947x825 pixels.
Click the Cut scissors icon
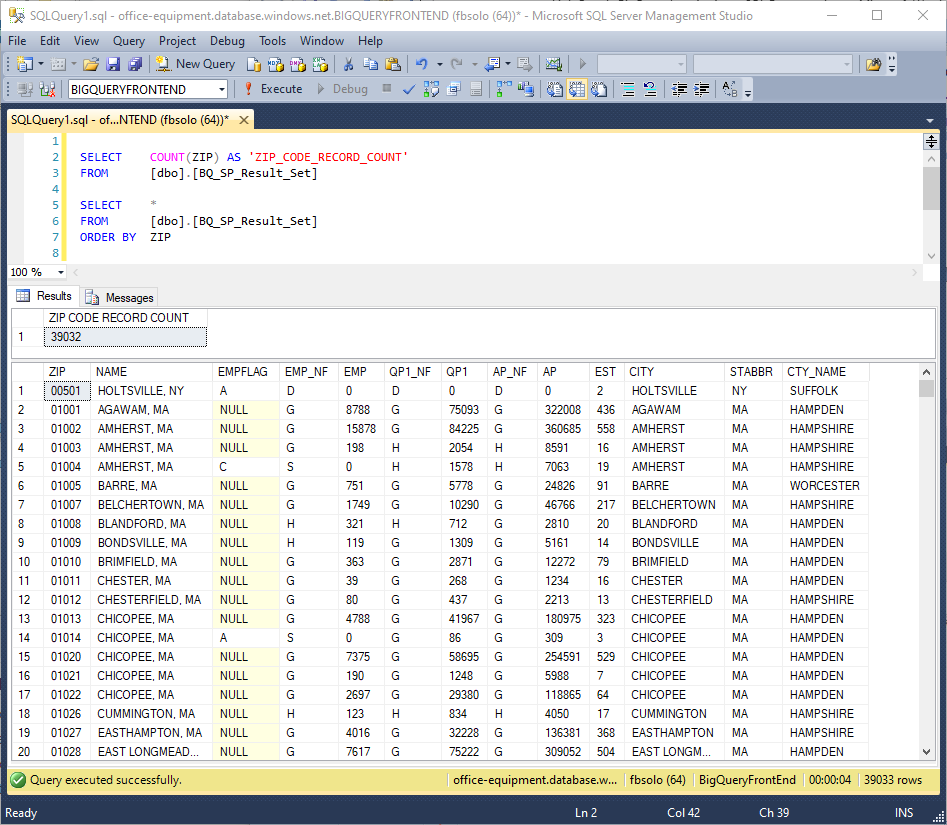348,64
